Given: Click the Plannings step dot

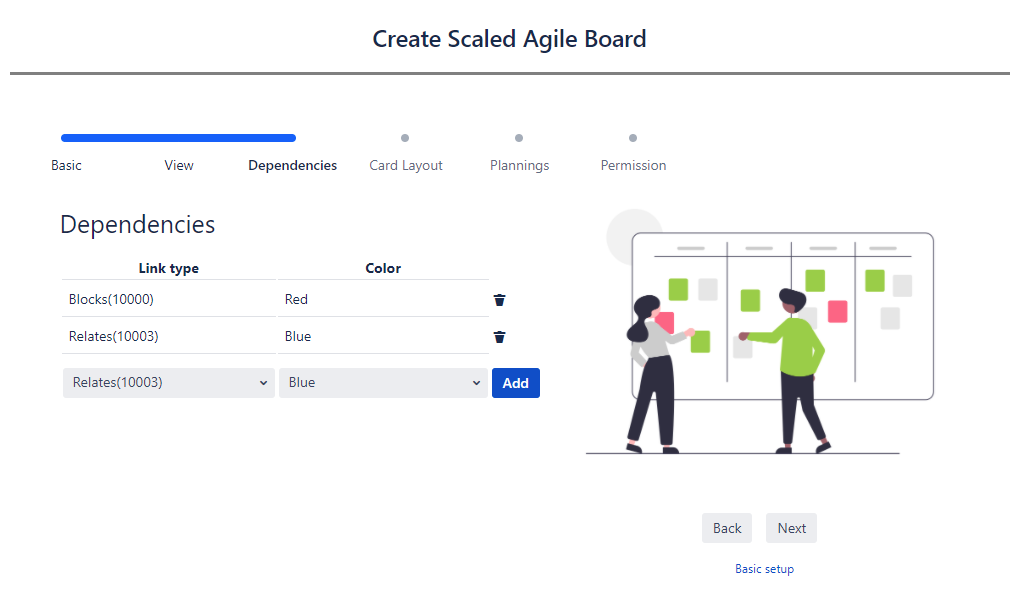Looking at the screenshot, I should 519,138.
